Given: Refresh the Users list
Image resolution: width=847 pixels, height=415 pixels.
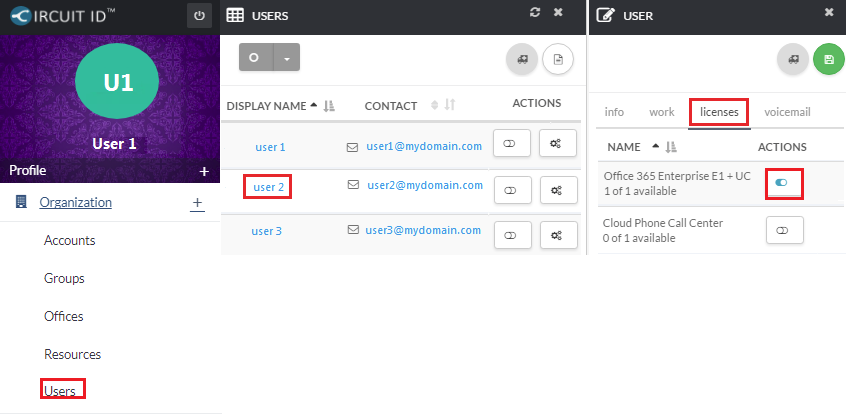Looking at the screenshot, I should click(535, 13).
